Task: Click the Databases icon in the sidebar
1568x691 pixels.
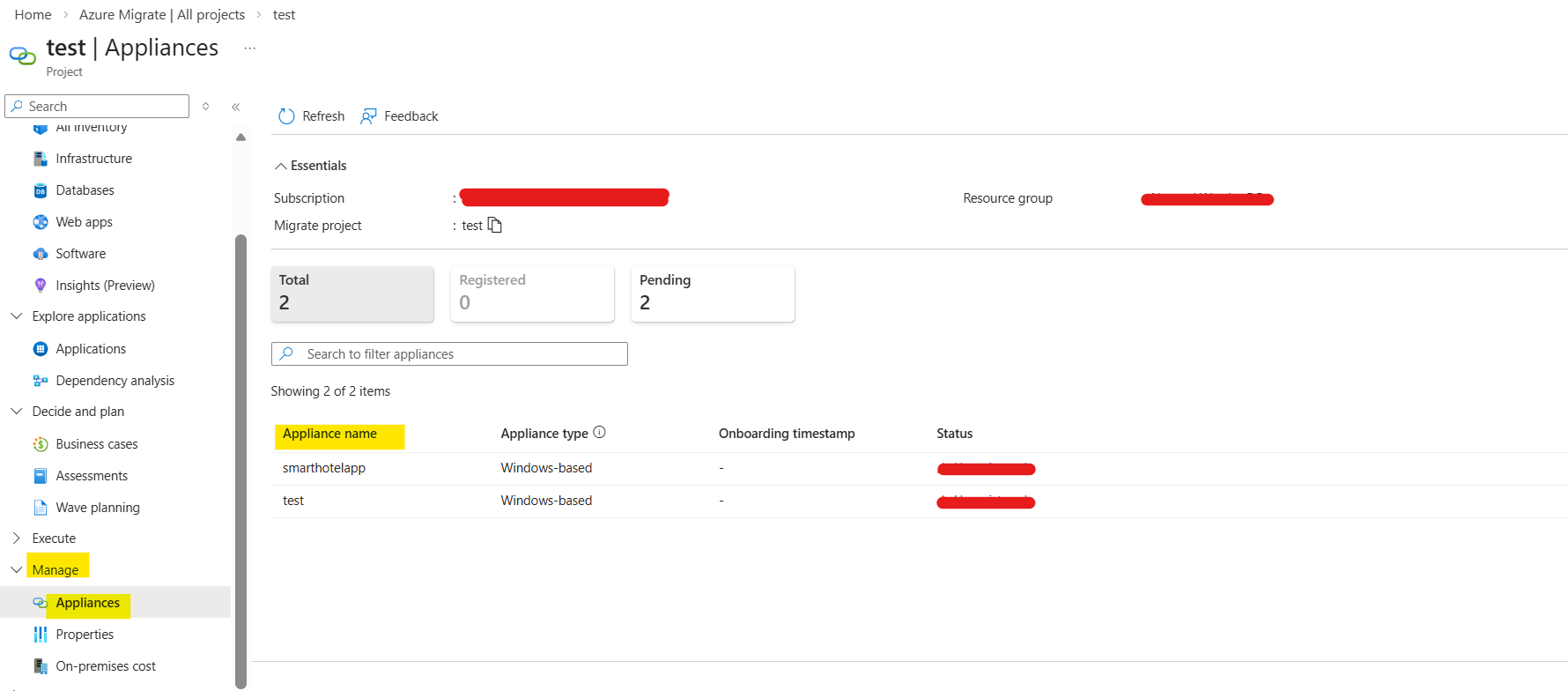Action: click(x=41, y=190)
